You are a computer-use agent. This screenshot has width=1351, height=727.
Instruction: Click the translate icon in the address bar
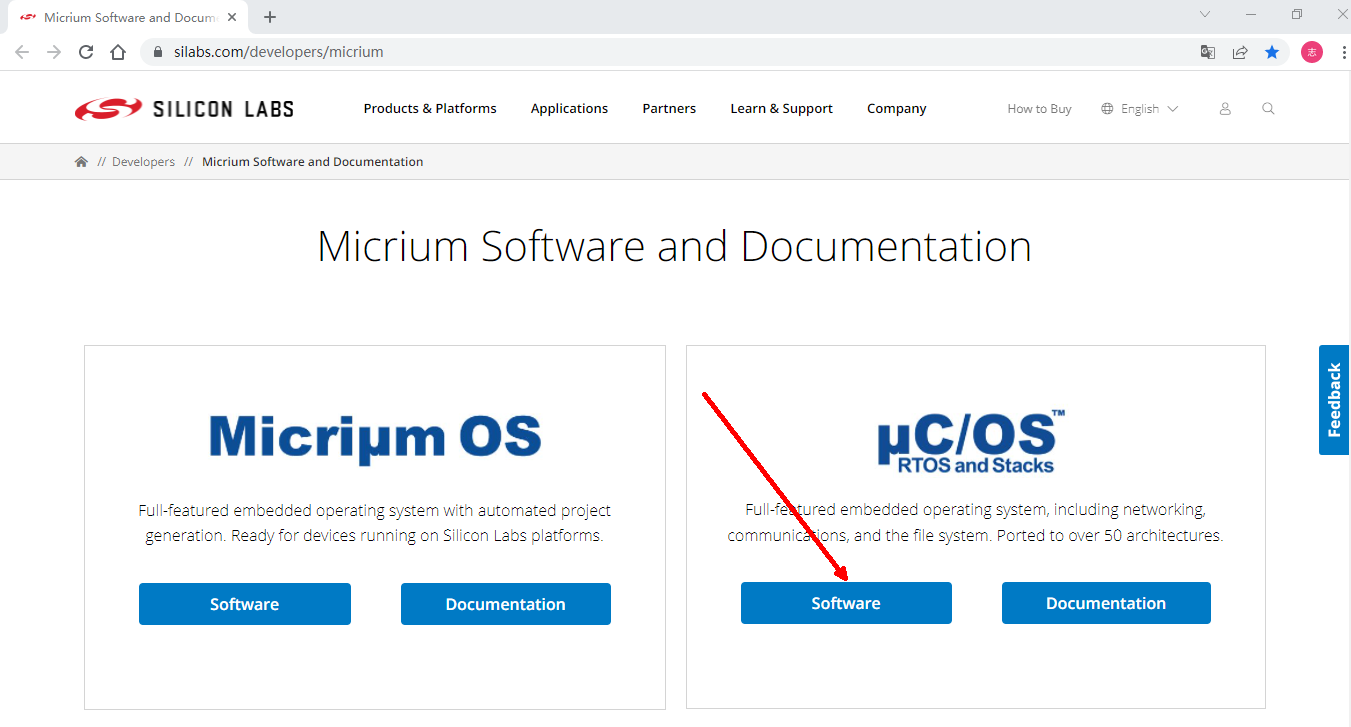(x=1207, y=51)
